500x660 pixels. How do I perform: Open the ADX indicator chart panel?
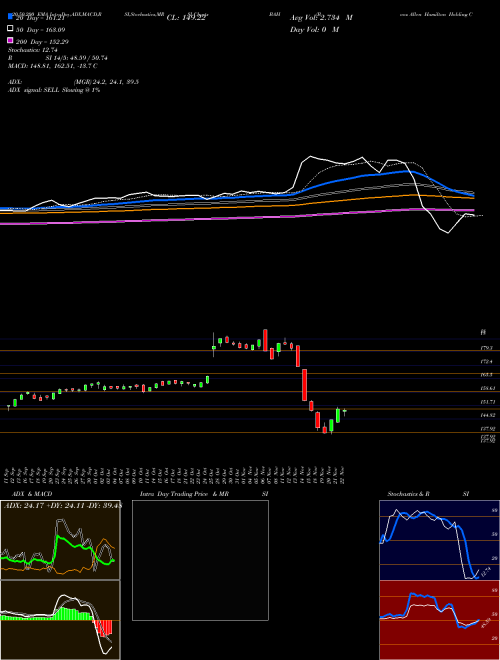coord(60,540)
